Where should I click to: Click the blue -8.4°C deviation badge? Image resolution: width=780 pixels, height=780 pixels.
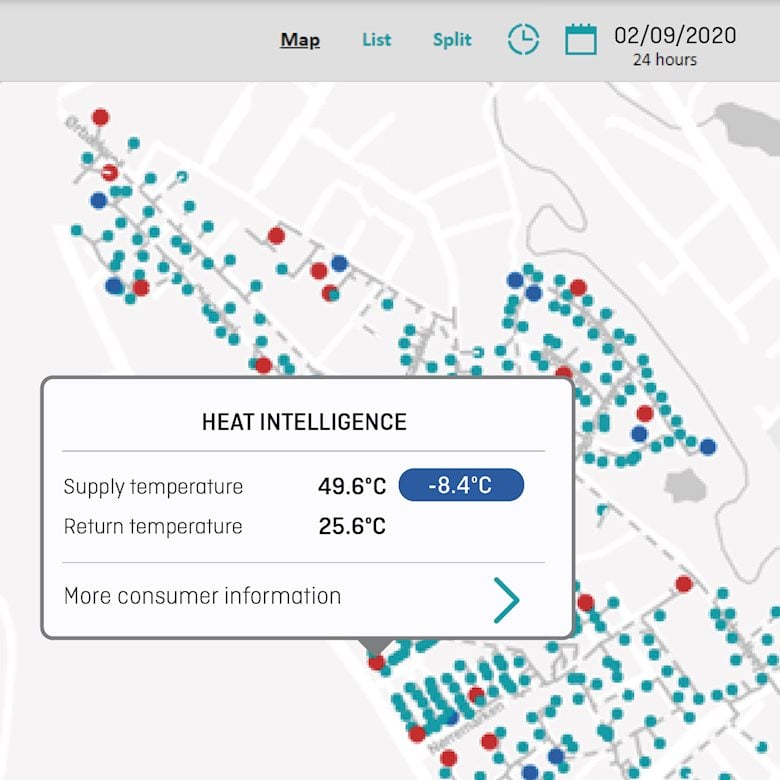(x=461, y=486)
